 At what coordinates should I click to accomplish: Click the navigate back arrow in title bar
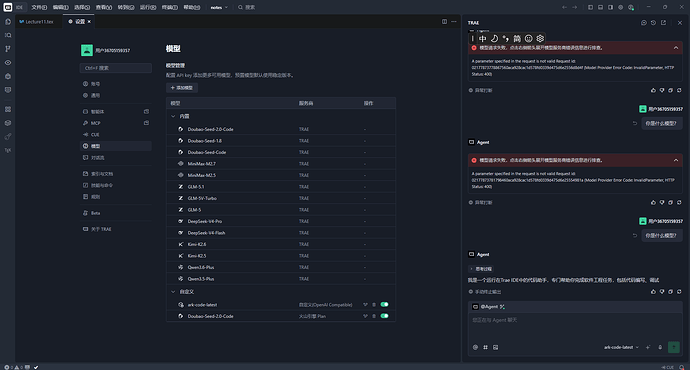pyautogui.click(x=565, y=7)
